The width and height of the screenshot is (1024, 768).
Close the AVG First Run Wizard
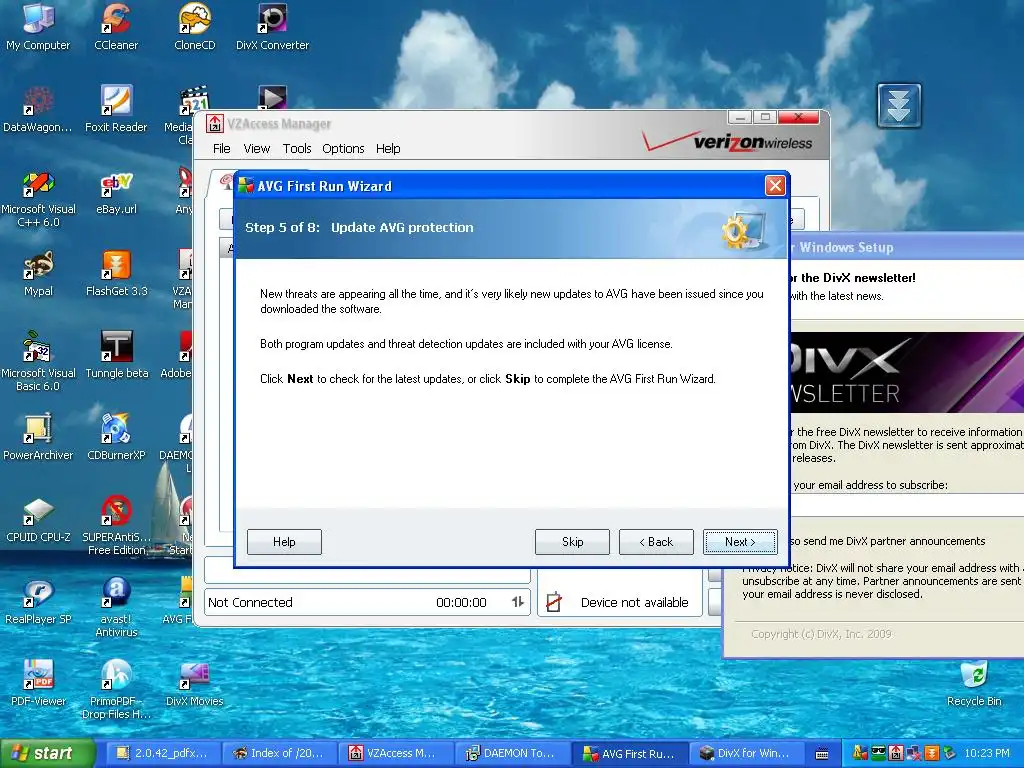tap(775, 186)
